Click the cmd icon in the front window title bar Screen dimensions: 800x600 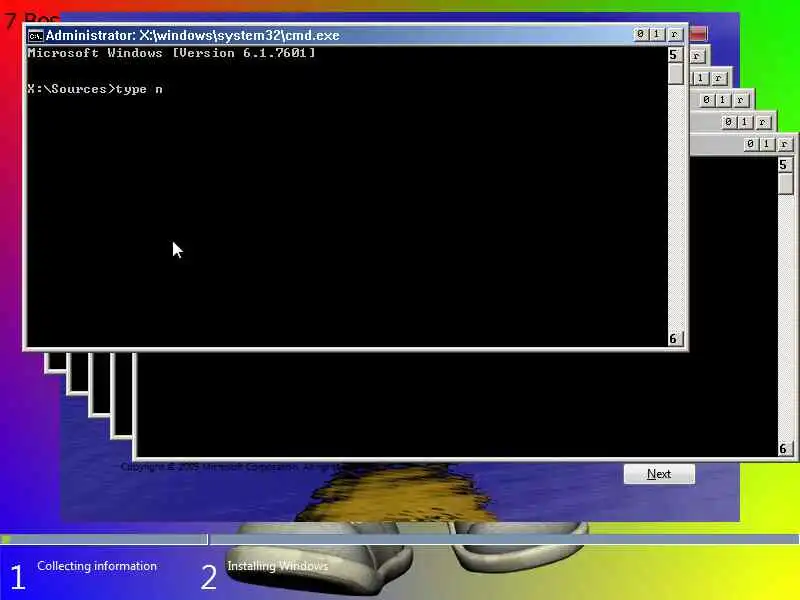pyautogui.click(x=35, y=36)
